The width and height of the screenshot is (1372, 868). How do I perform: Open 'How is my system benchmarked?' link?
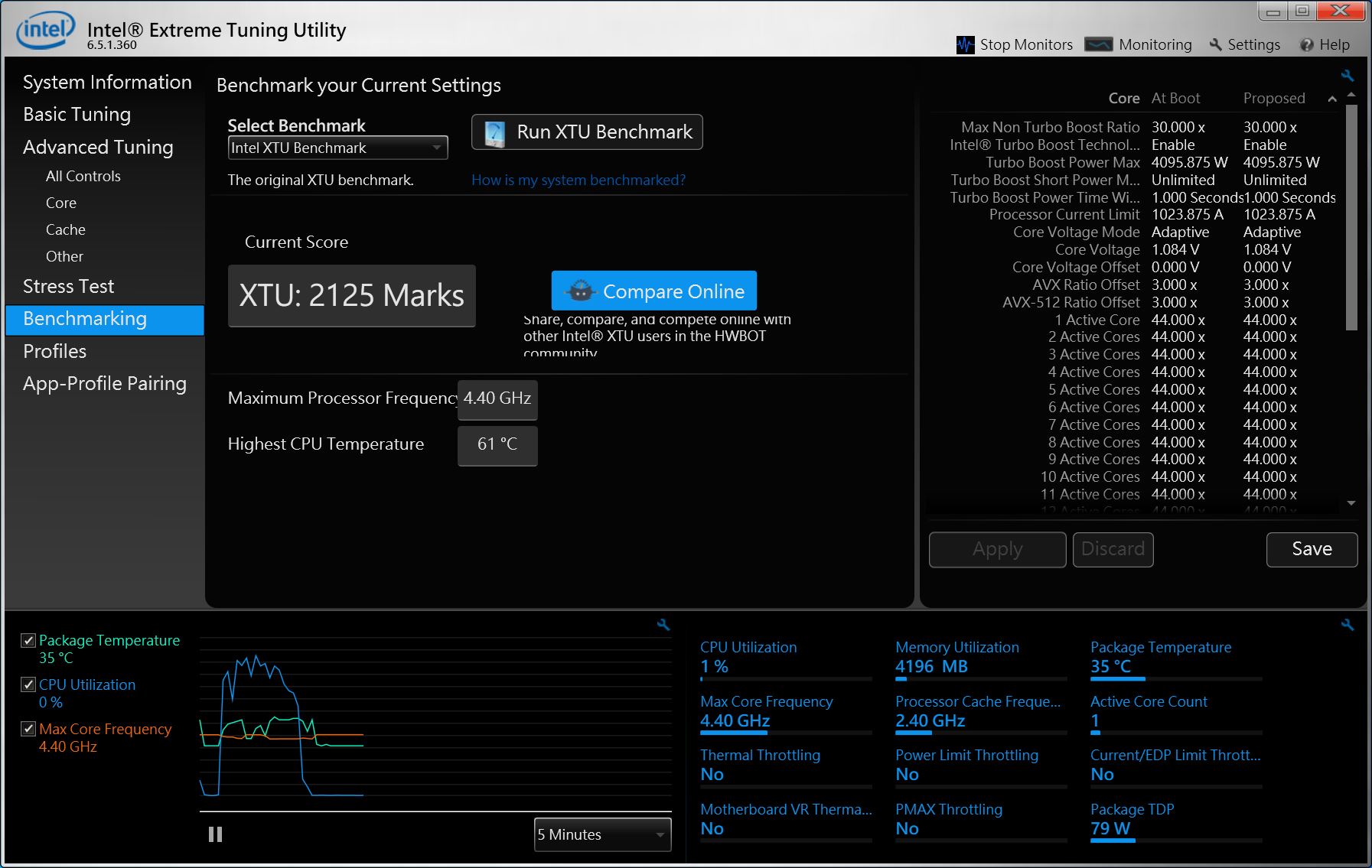(578, 180)
